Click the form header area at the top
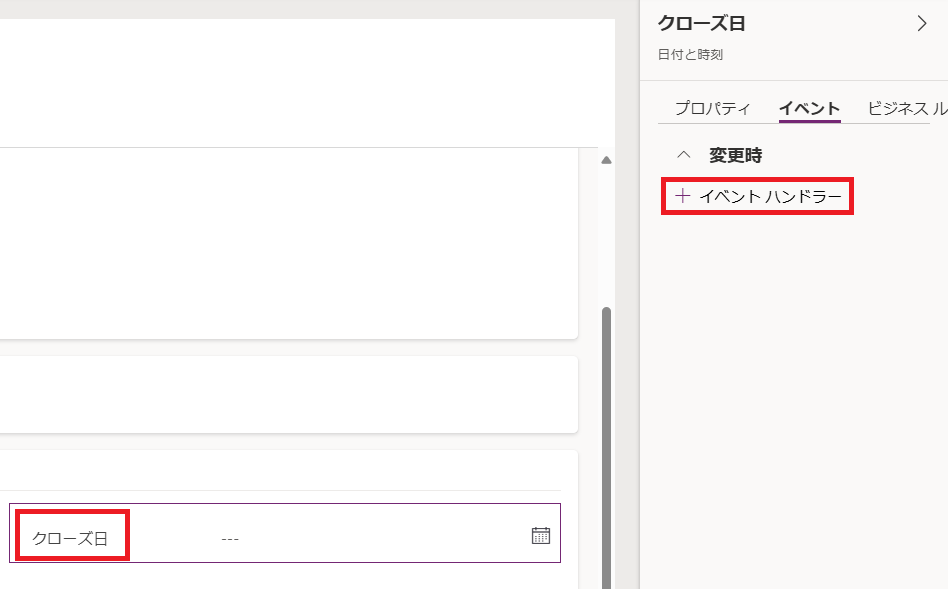The height and width of the screenshot is (589, 948). coord(307,83)
